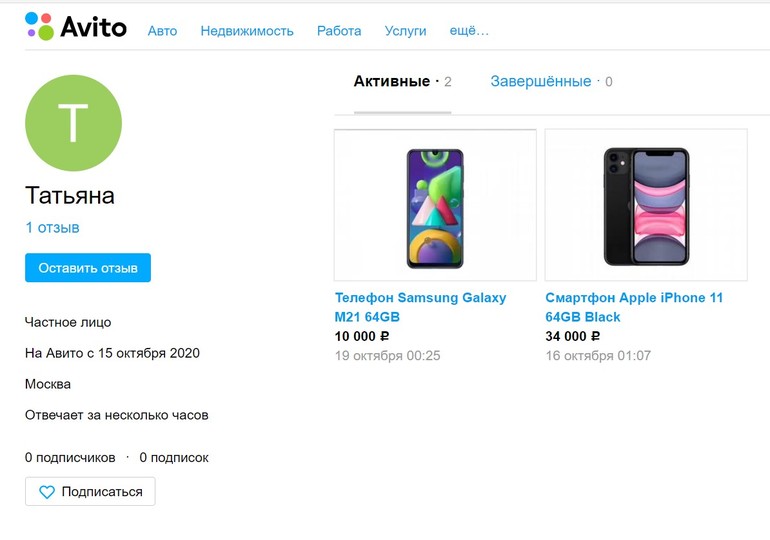This screenshot has width=770, height=540.
Task: Switch to the Активные tab
Action: coord(392,81)
